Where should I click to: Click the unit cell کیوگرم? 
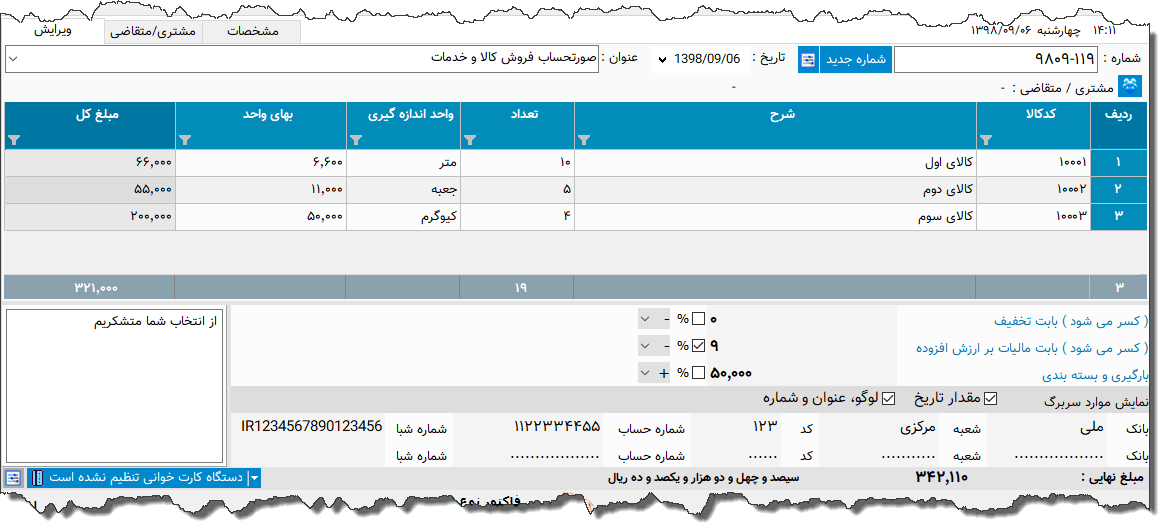tap(403, 216)
